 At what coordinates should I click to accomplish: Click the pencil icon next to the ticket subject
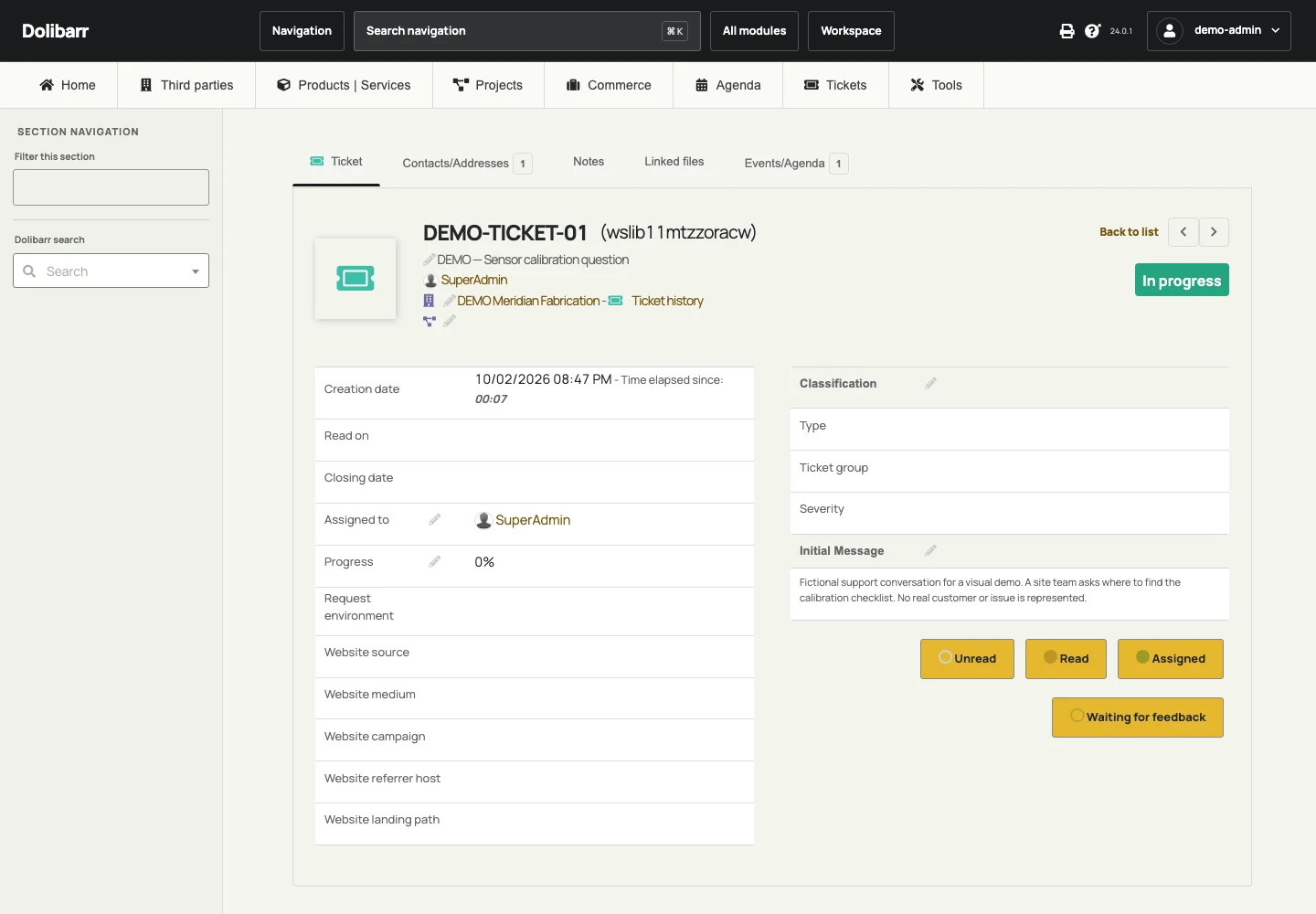[x=429, y=260]
